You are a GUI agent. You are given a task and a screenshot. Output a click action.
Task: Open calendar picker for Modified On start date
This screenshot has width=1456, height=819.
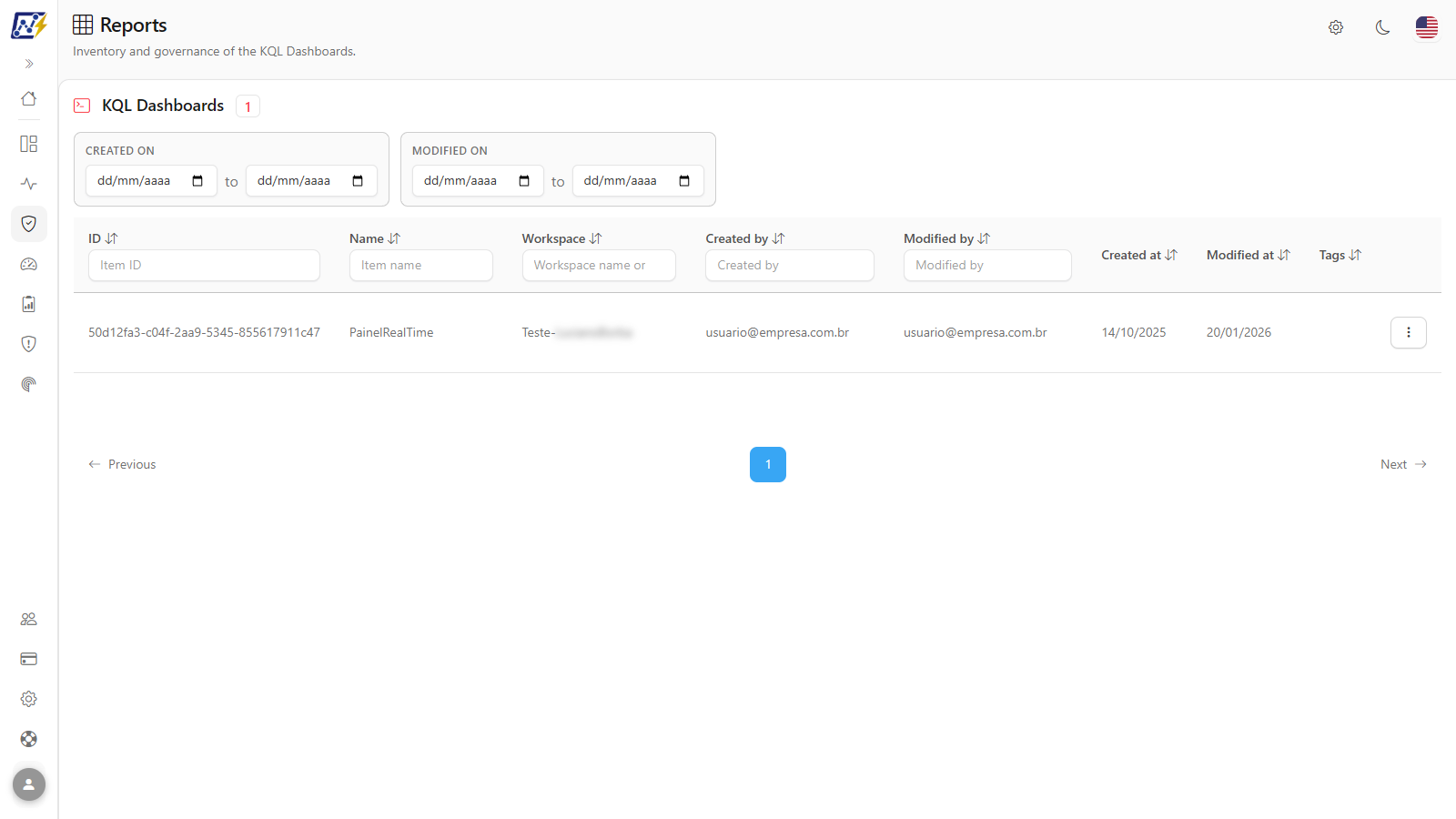point(524,181)
